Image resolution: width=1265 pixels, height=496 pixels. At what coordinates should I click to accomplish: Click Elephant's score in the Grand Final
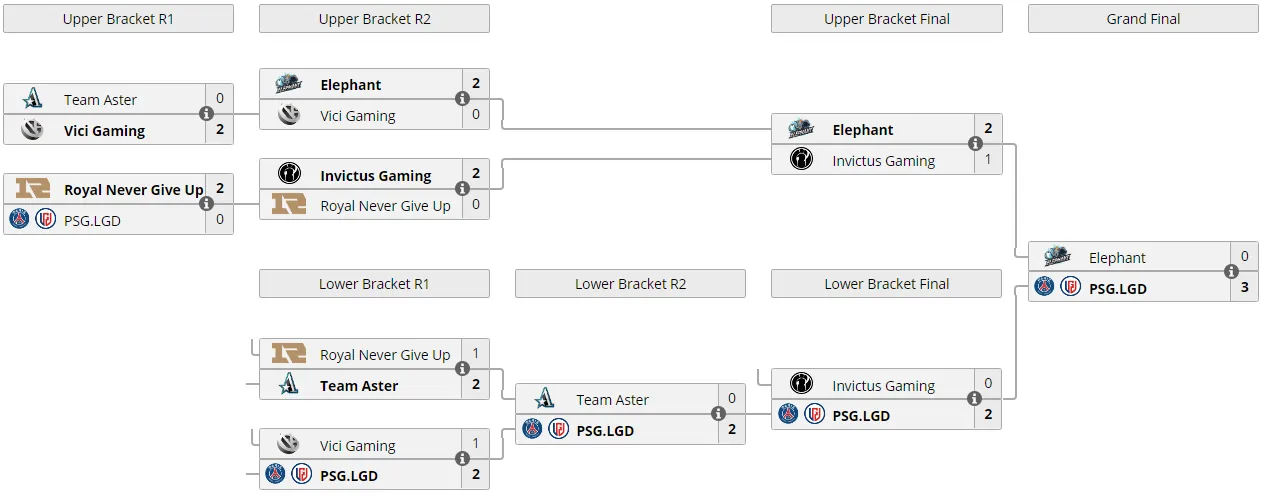pyautogui.click(x=1245, y=256)
